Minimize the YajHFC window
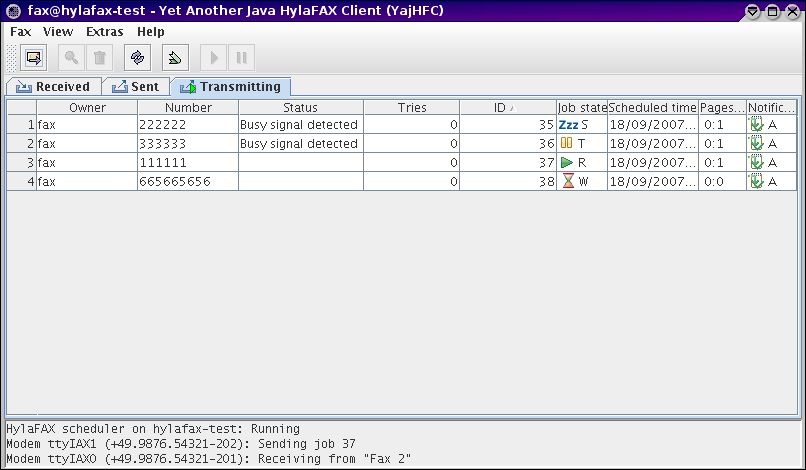This screenshot has width=806, height=470. (x=753, y=11)
